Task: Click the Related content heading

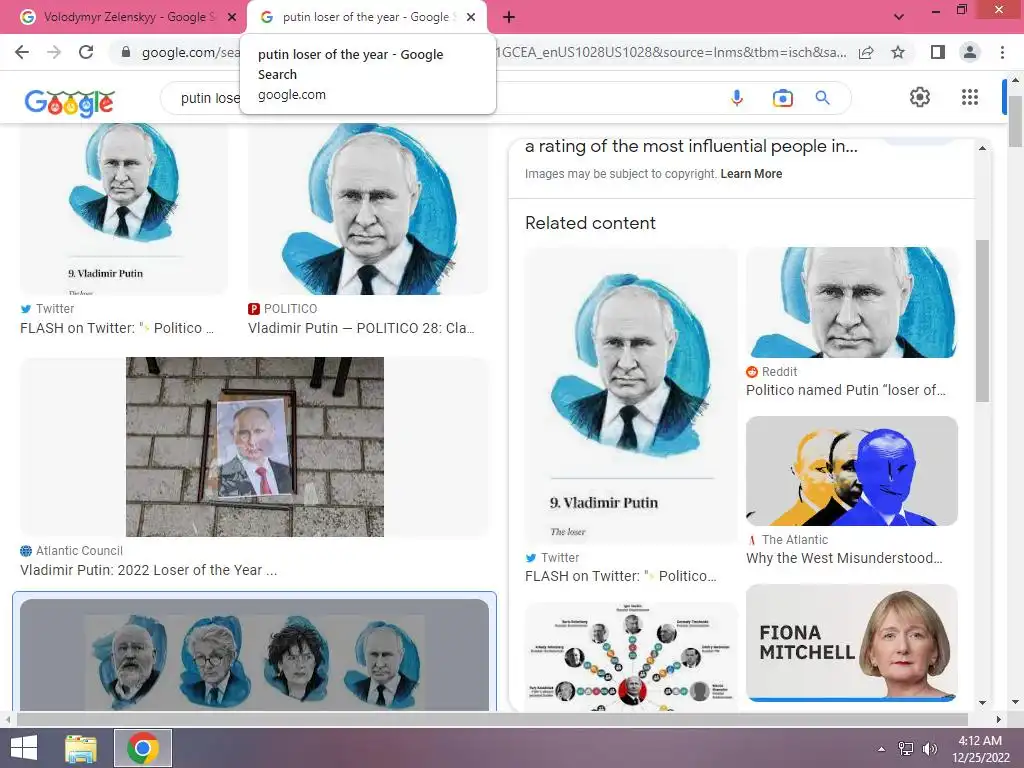Action: click(590, 223)
